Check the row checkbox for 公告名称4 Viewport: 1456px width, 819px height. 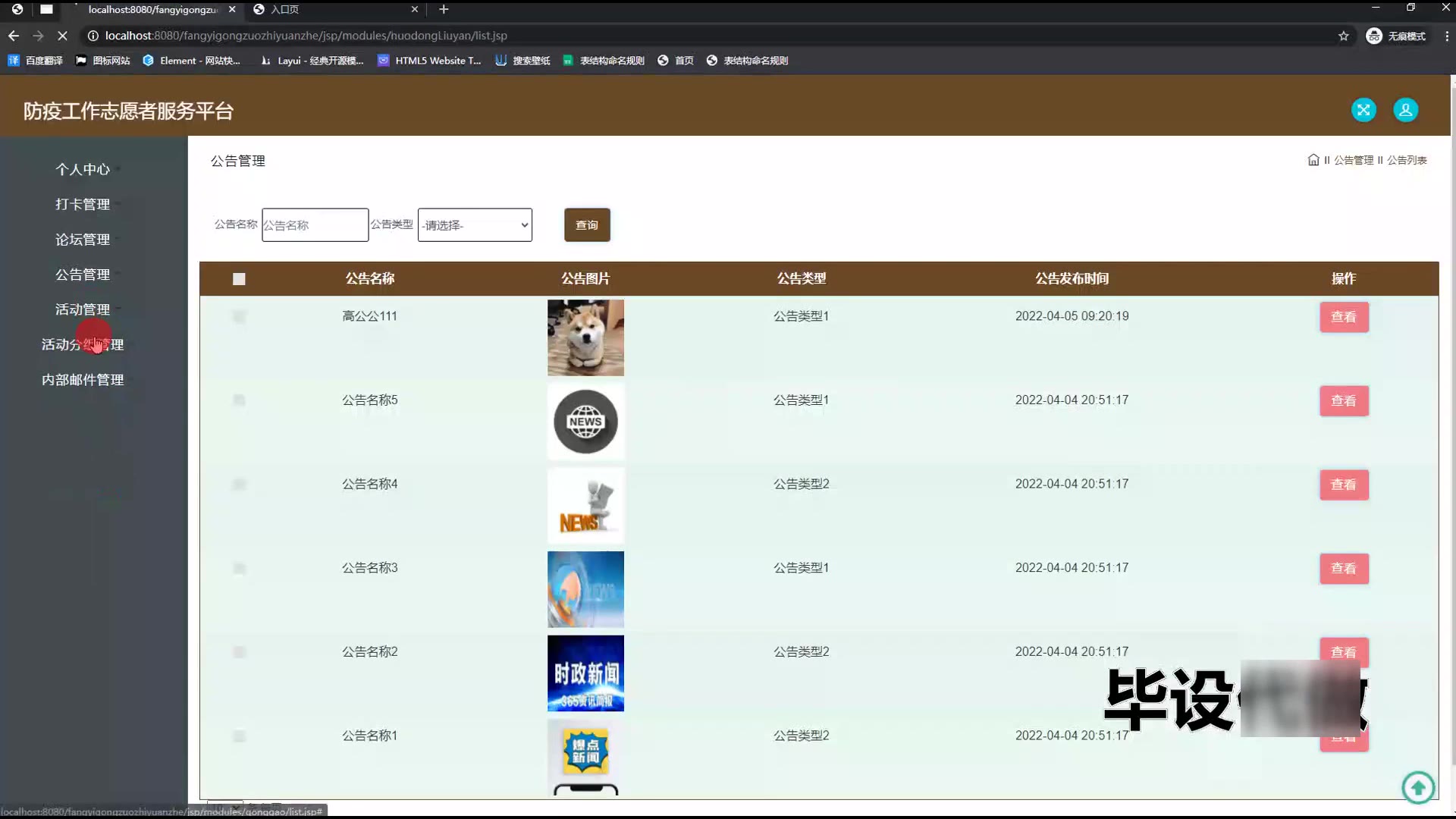pos(239,484)
